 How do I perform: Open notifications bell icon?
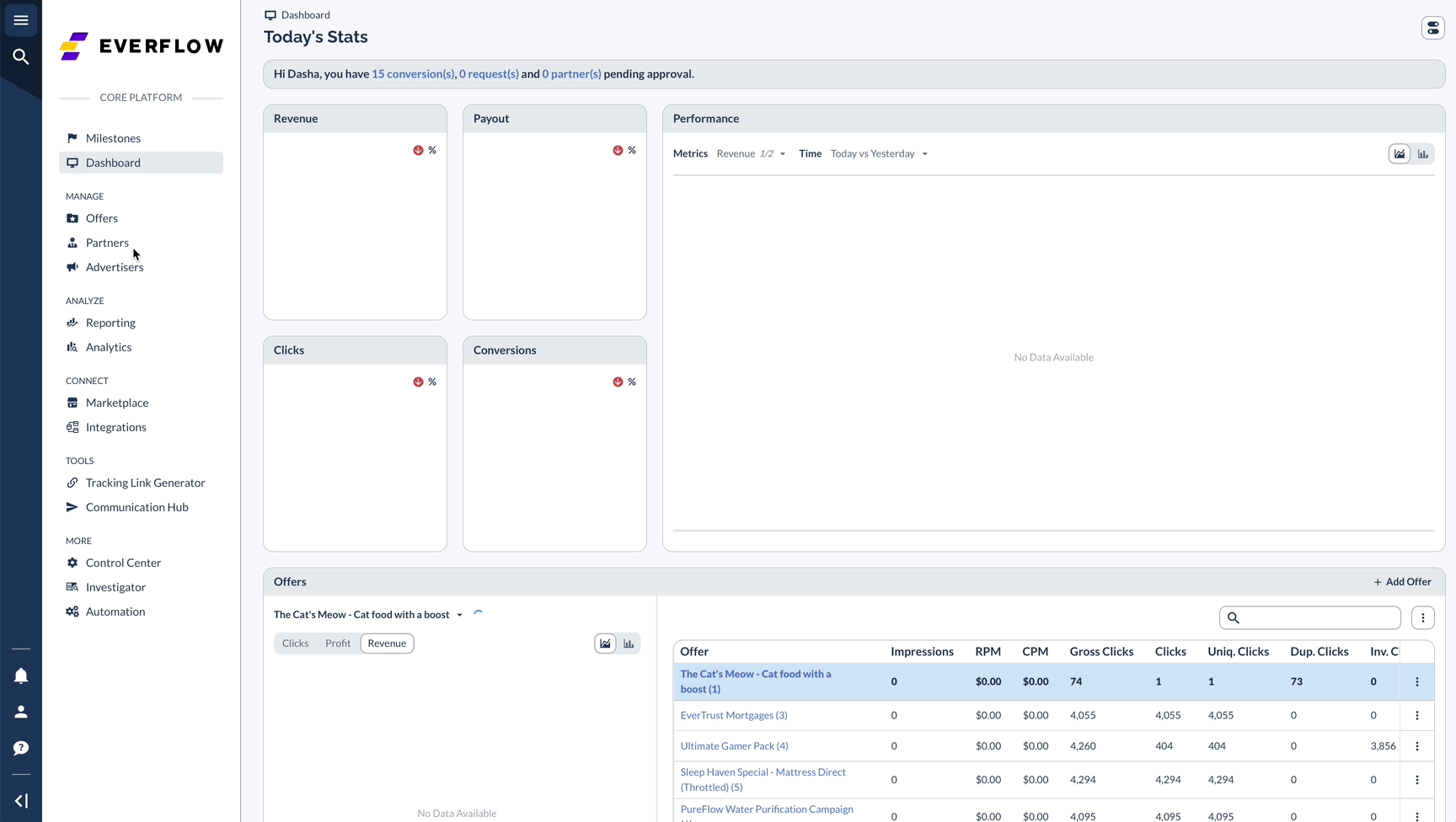pyautogui.click(x=21, y=675)
